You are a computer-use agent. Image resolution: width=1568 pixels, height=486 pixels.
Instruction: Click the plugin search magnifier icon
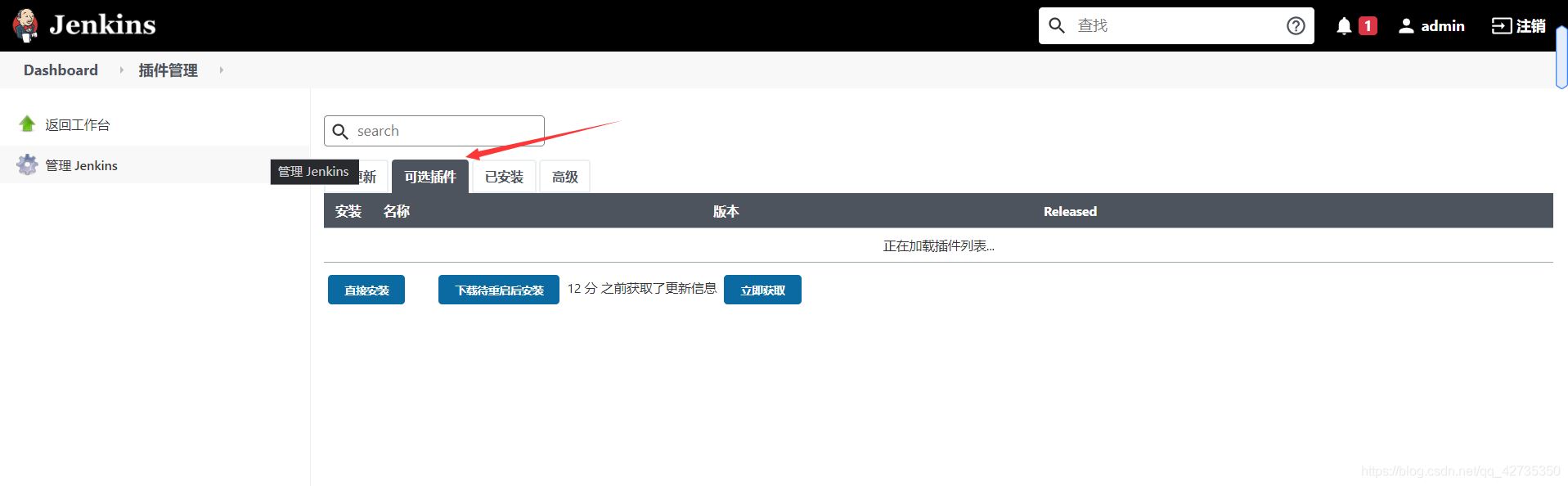pos(340,131)
